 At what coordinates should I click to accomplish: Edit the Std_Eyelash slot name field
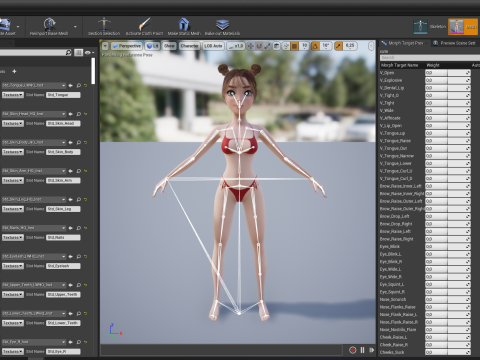point(63,266)
